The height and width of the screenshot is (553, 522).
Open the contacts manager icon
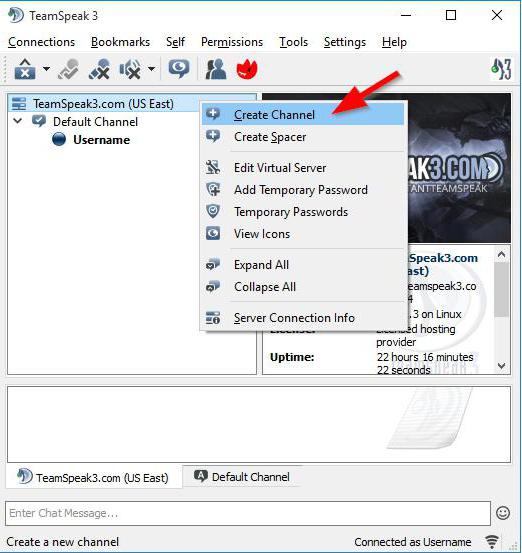216,69
